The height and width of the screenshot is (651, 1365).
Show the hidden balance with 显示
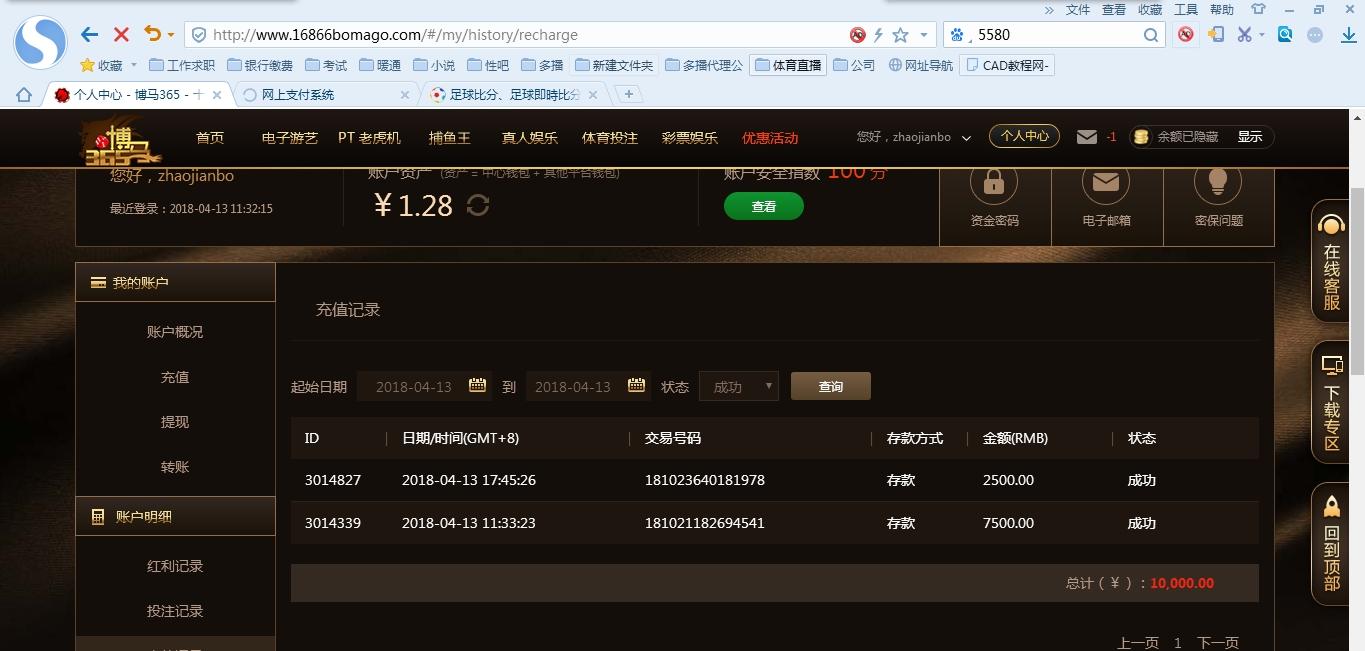(1250, 137)
